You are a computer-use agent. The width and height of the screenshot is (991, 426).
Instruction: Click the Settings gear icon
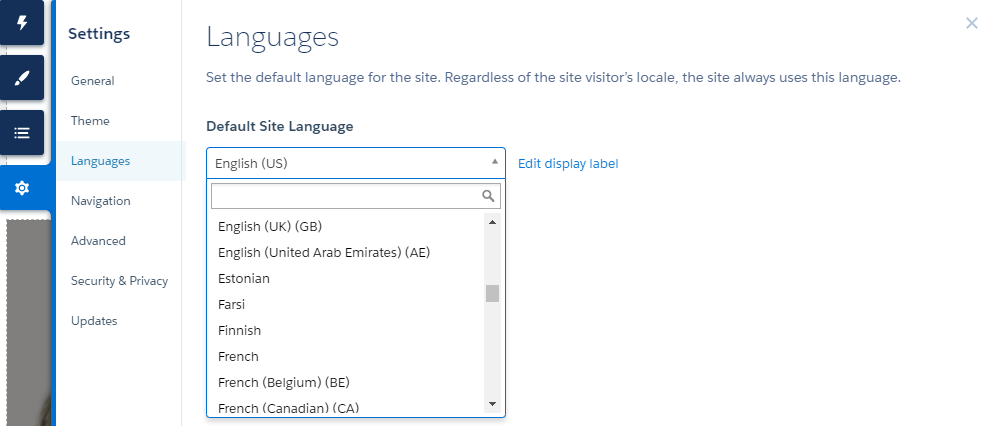click(x=22, y=188)
